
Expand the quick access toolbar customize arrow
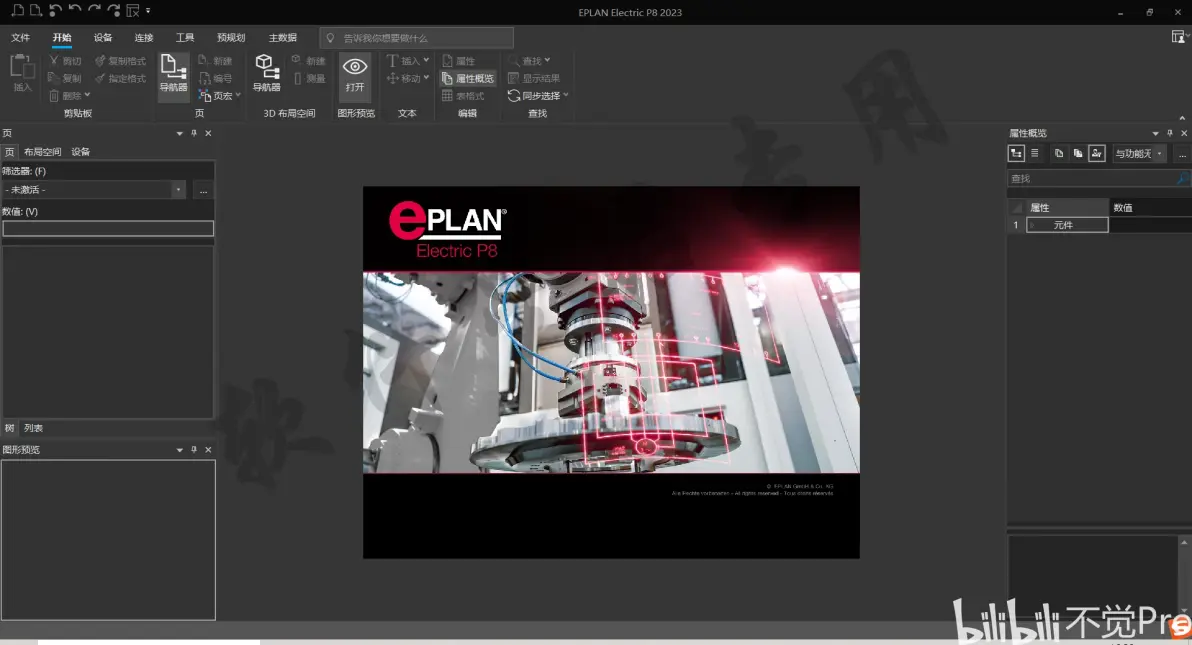point(148,11)
